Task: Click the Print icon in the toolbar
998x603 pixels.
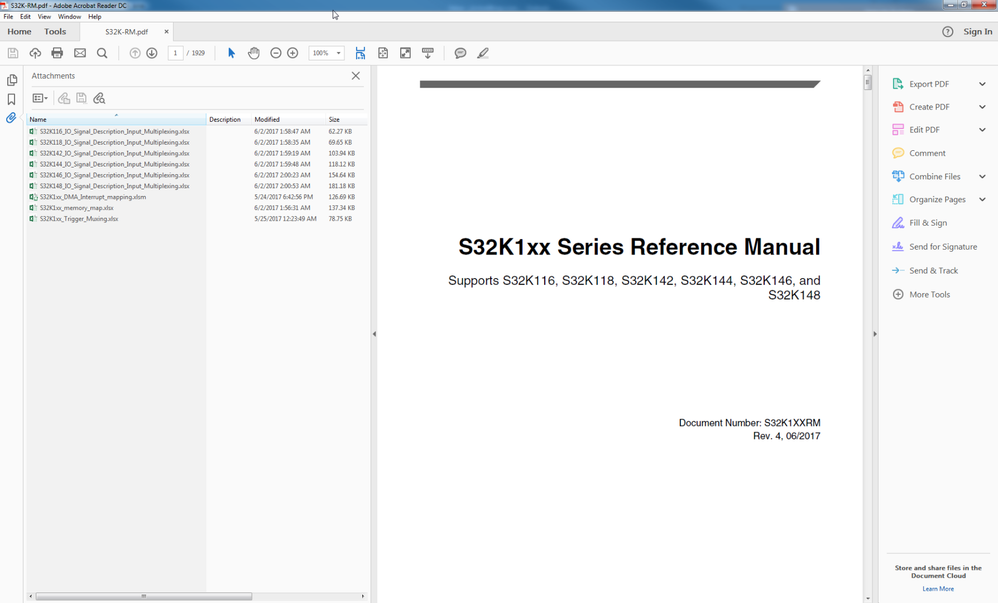Action: click(56, 53)
